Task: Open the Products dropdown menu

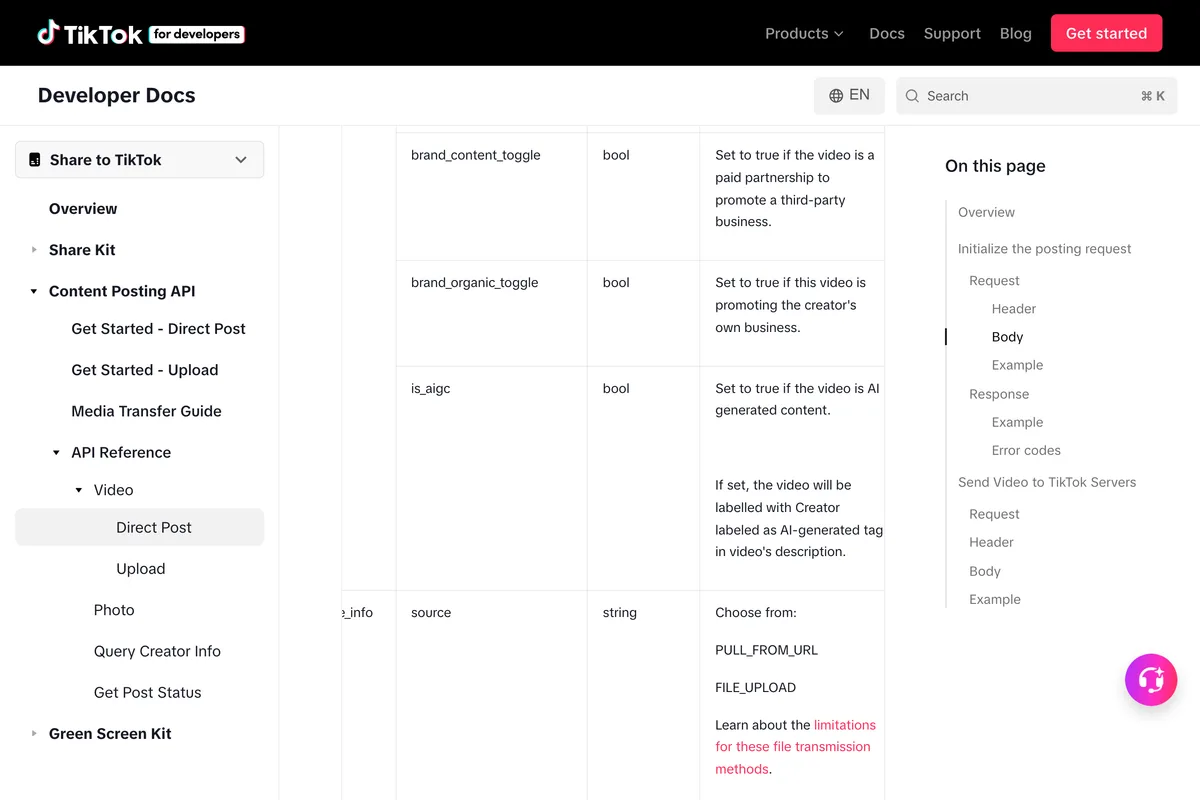Action: (804, 33)
